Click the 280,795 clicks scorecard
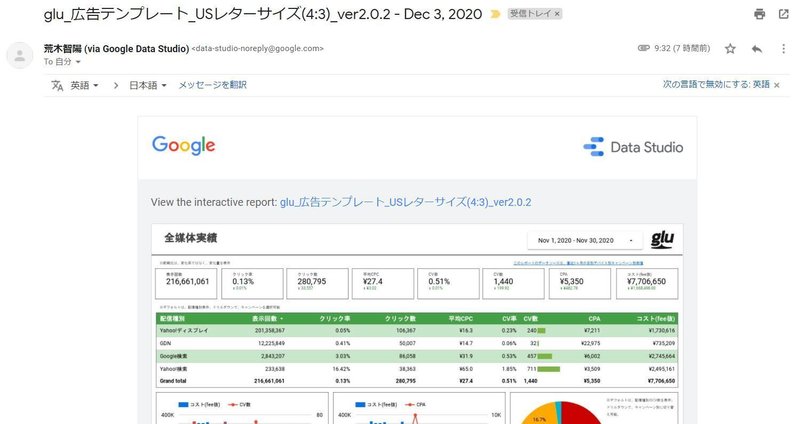Image resolution: width=800 pixels, height=424 pixels. tap(317, 283)
